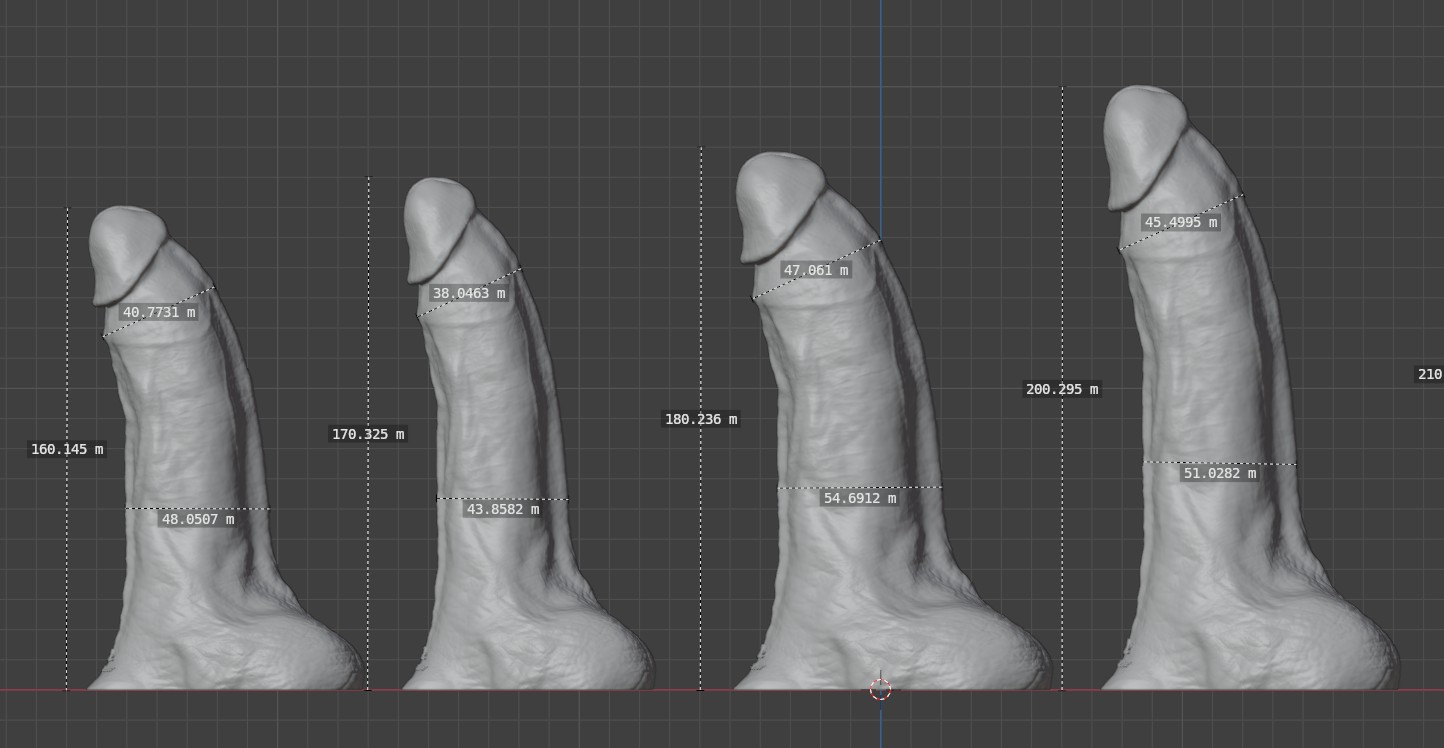Click the 48.0507 m width measurement
Screen dimensions: 1444x748
coord(198,519)
